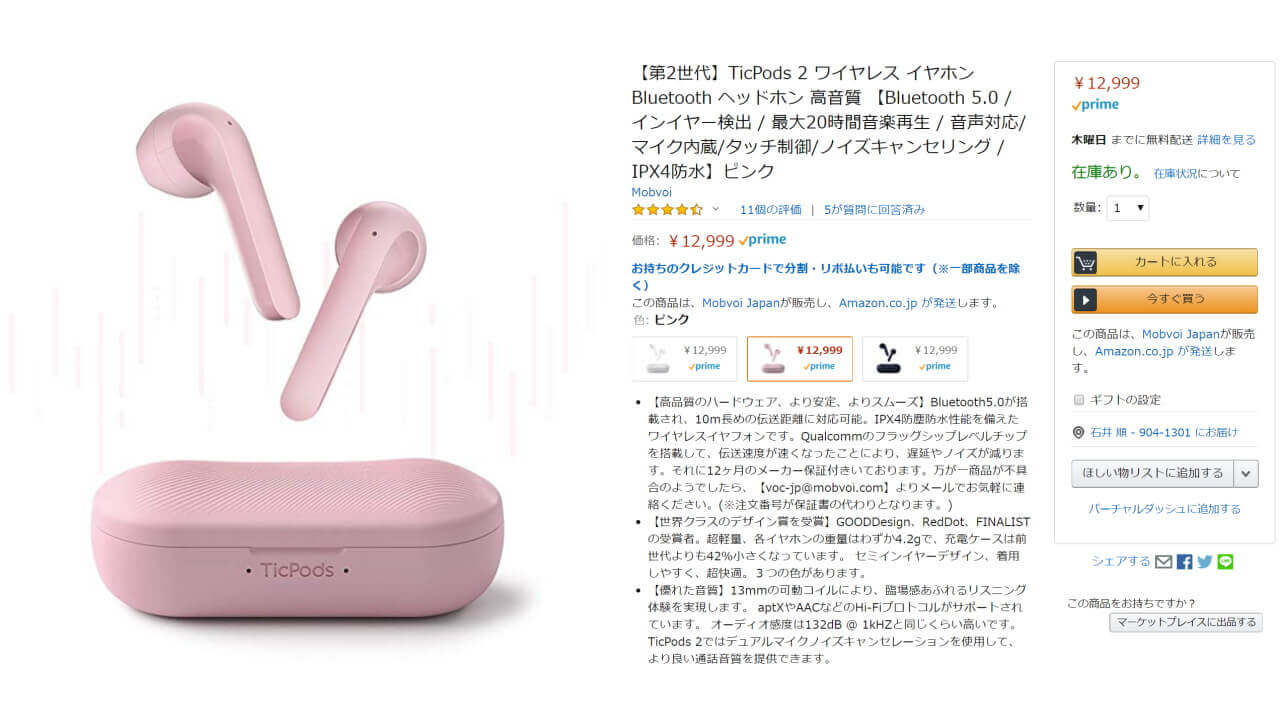Open the 11個の評価 reviews link
Screen dimensions: 1280x720
coord(771,210)
